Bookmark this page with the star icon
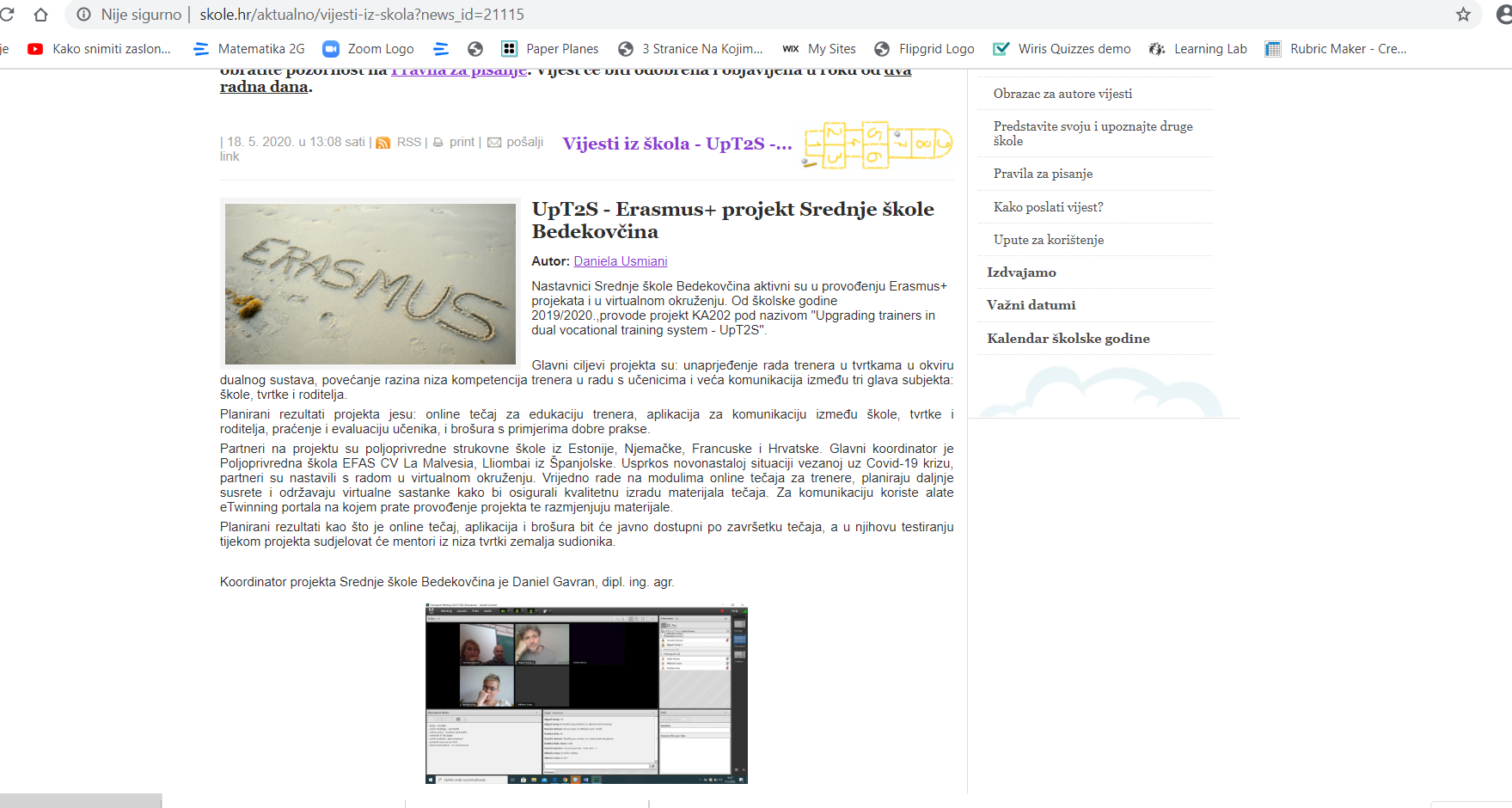 click(x=1463, y=15)
